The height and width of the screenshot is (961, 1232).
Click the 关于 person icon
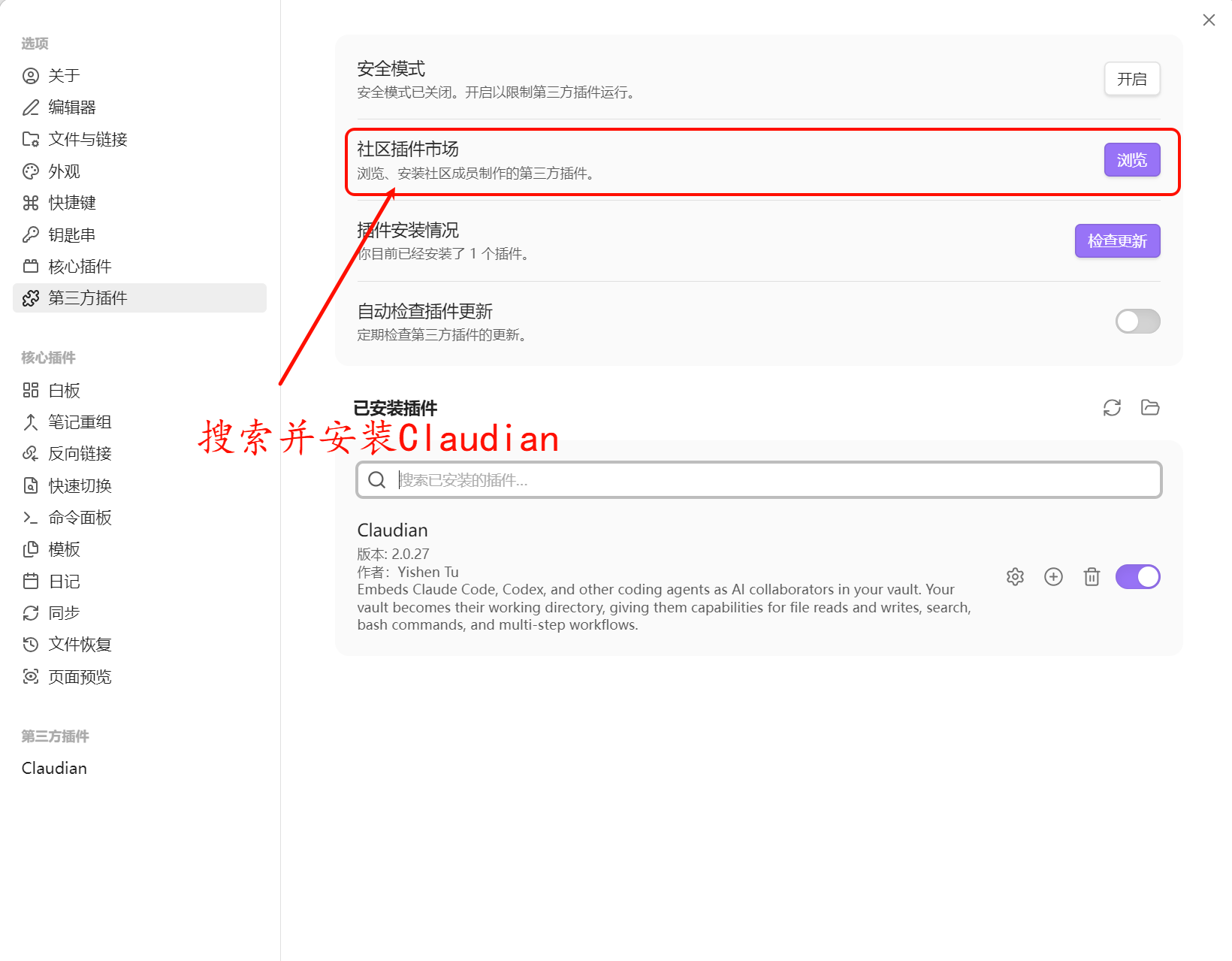(x=31, y=76)
